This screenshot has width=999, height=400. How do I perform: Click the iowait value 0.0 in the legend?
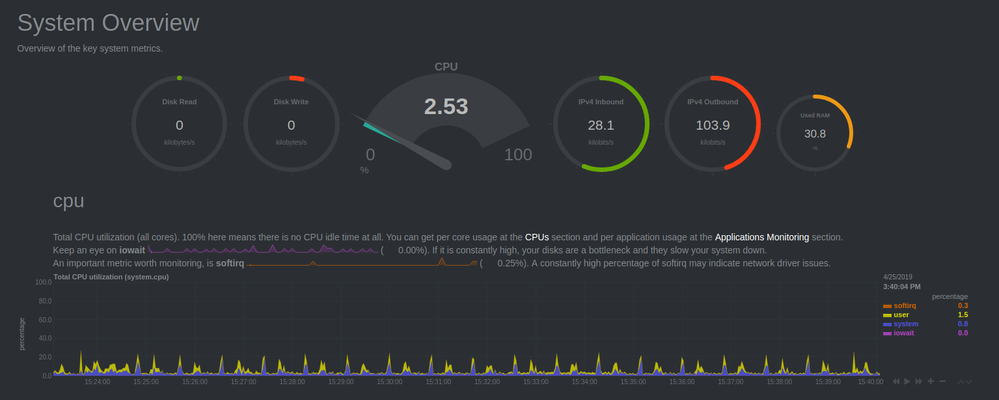click(963, 332)
